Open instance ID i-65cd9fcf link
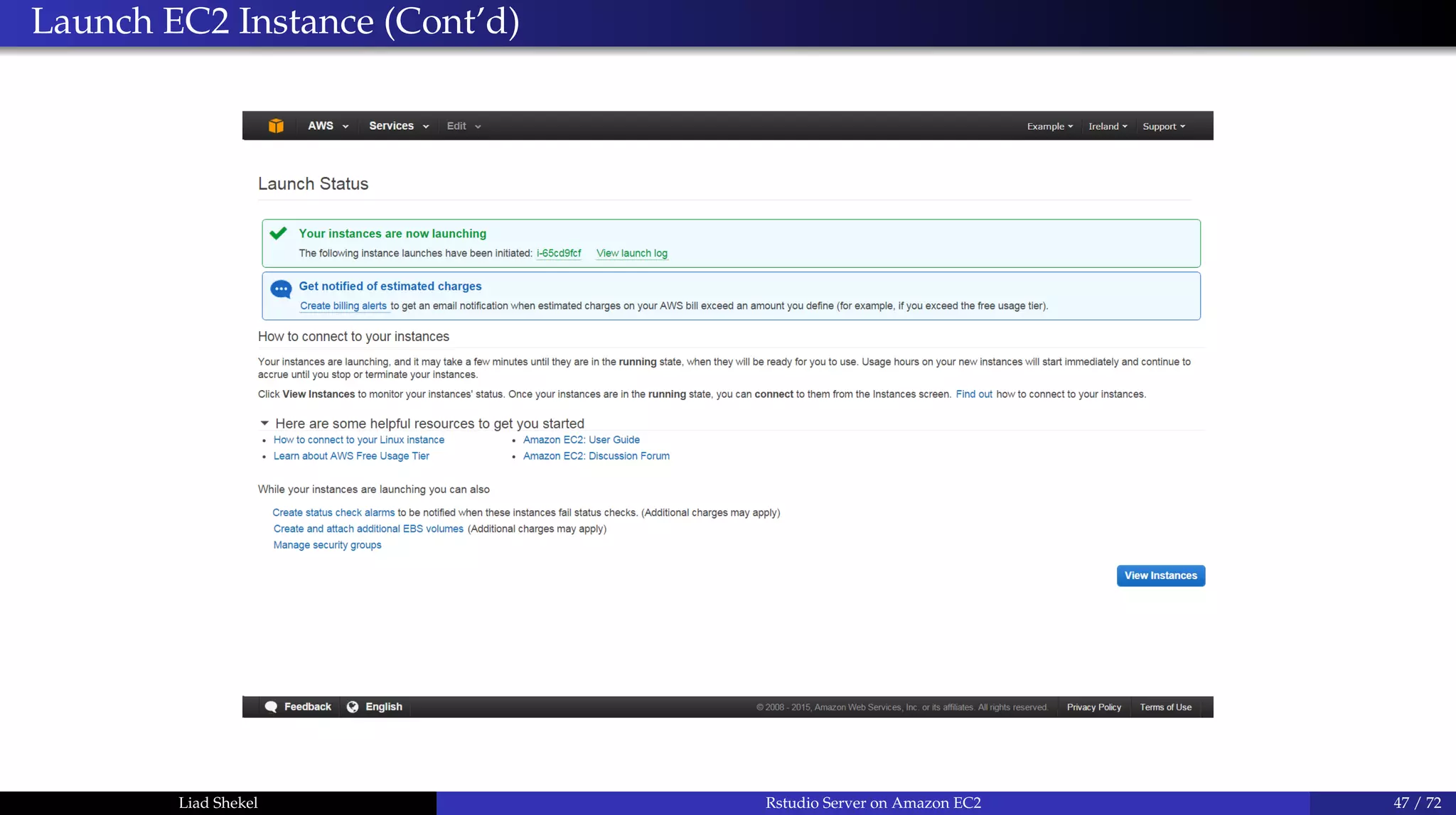The width and height of the screenshot is (1456, 815). point(559,253)
